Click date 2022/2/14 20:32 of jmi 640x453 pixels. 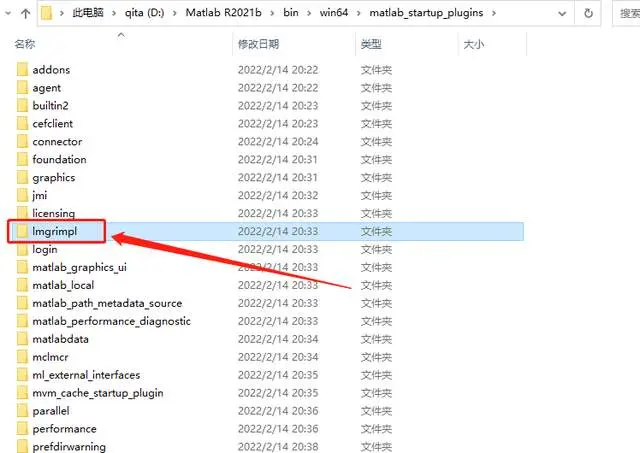pyautogui.click(x=278, y=195)
